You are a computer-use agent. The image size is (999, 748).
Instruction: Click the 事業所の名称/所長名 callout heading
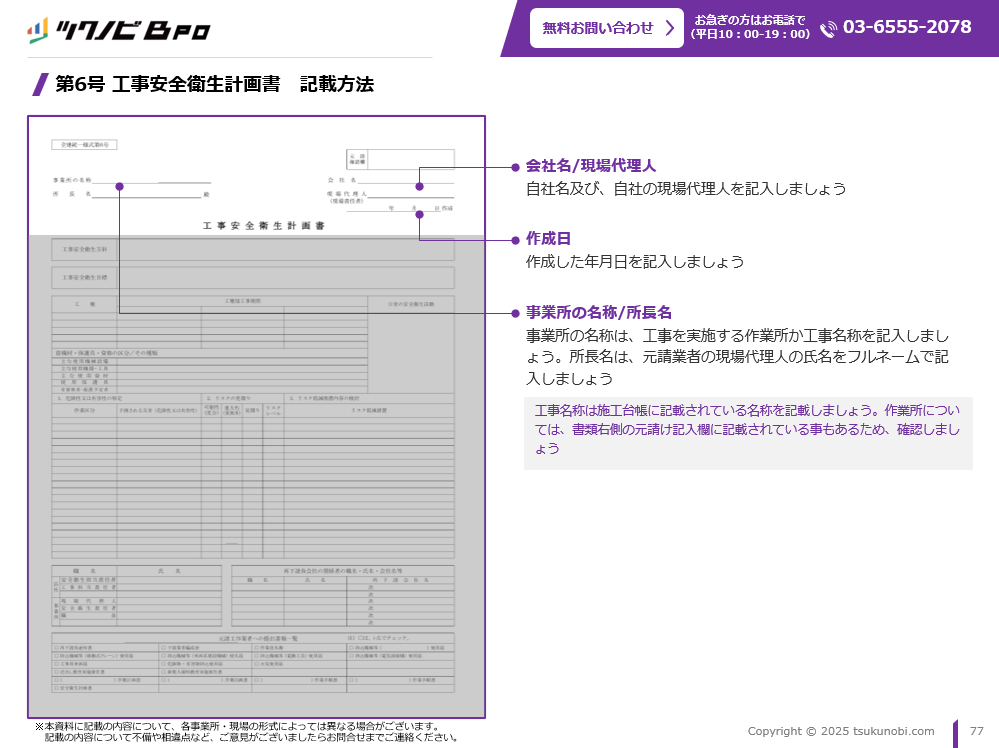point(598,313)
